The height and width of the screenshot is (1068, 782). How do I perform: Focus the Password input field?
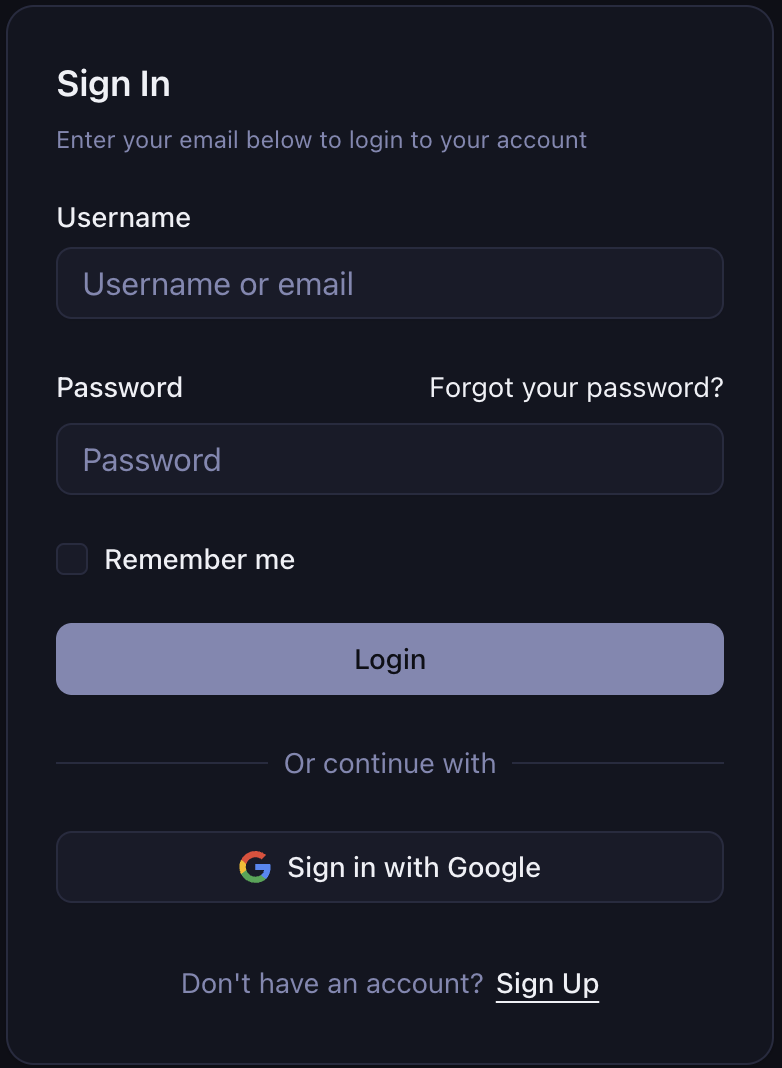click(390, 459)
